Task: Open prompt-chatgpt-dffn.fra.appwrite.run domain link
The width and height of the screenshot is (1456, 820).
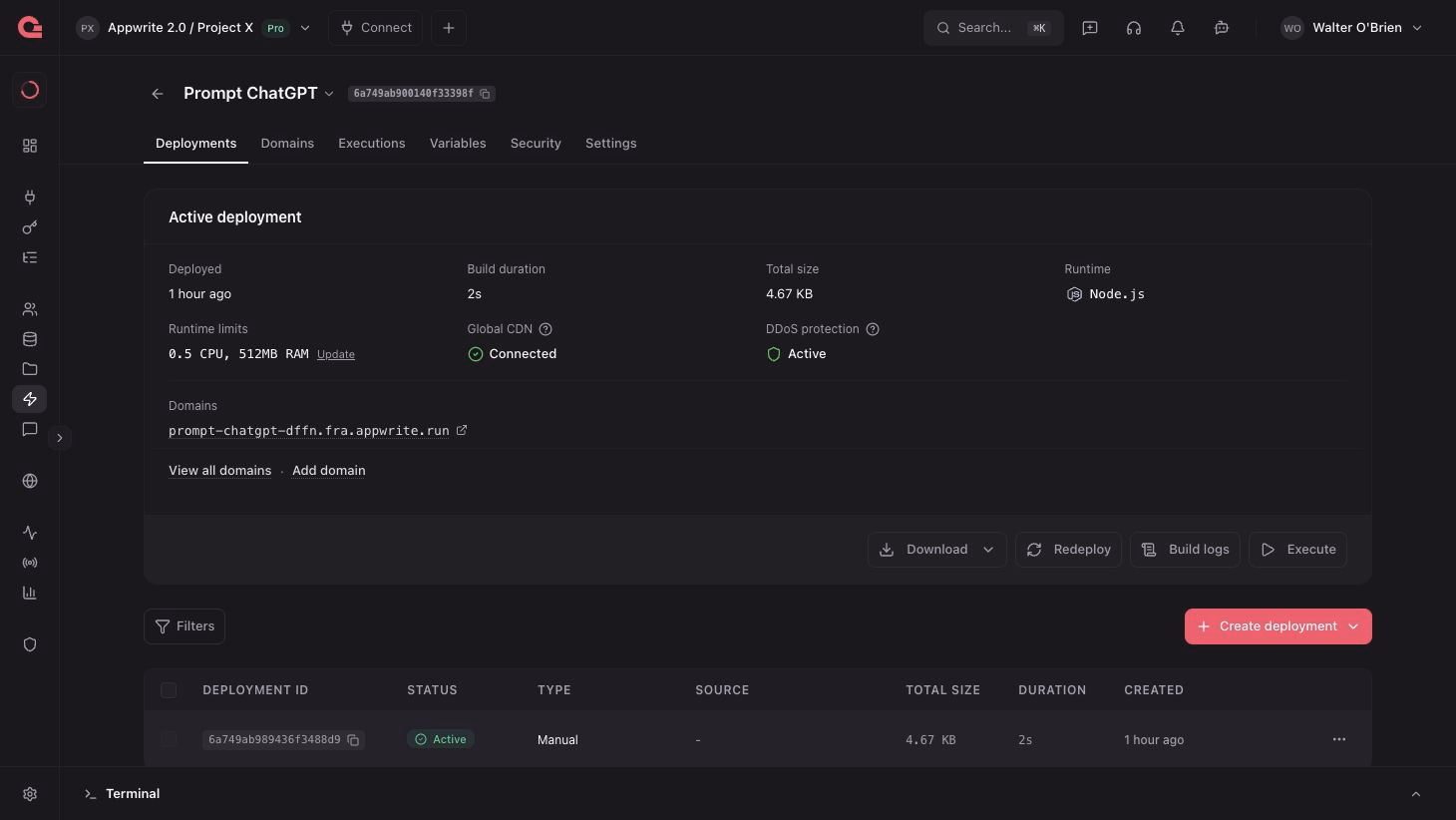Action: click(309, 431)
